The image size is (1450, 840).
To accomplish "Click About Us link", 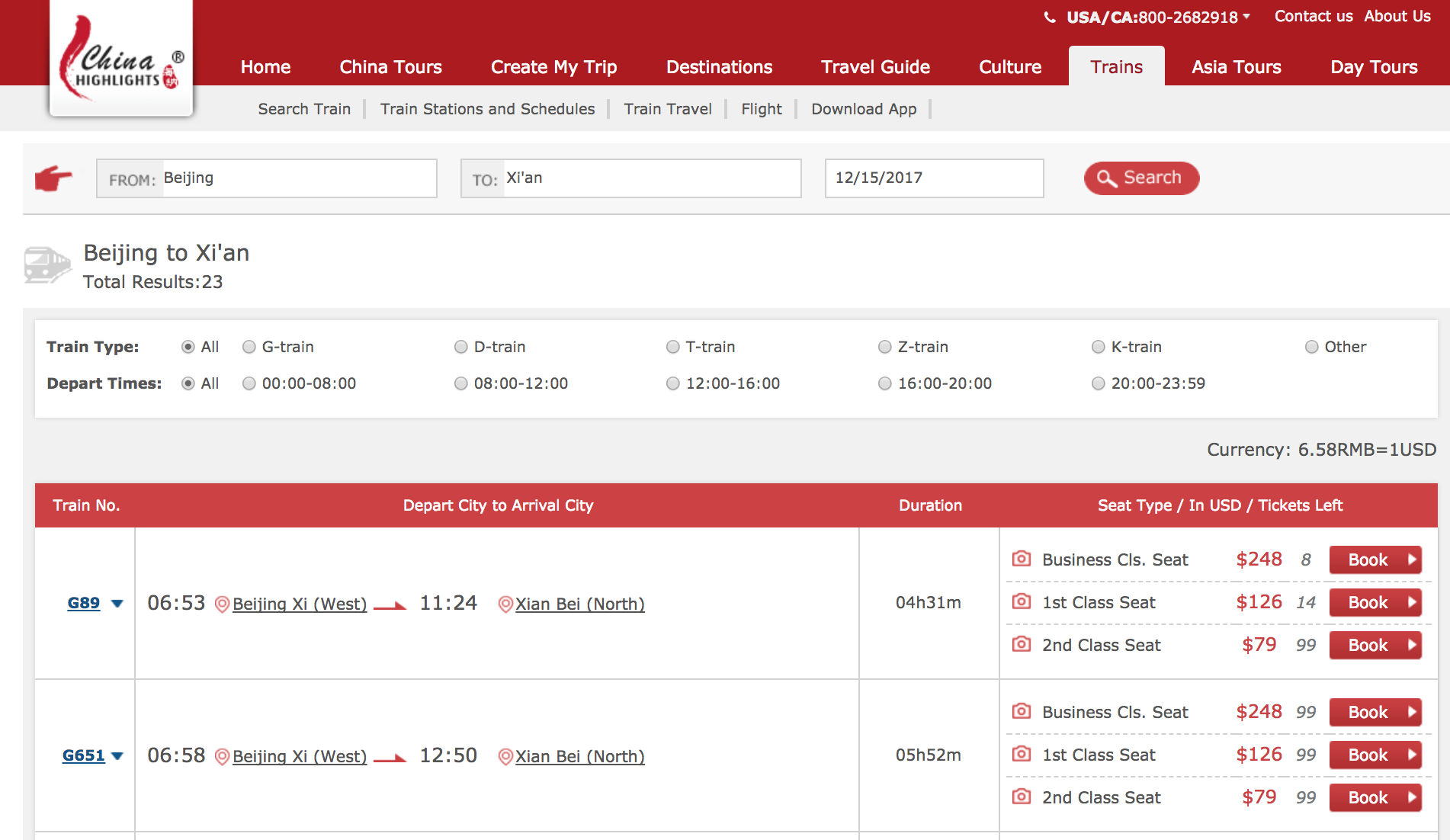I will [1397, 16].
